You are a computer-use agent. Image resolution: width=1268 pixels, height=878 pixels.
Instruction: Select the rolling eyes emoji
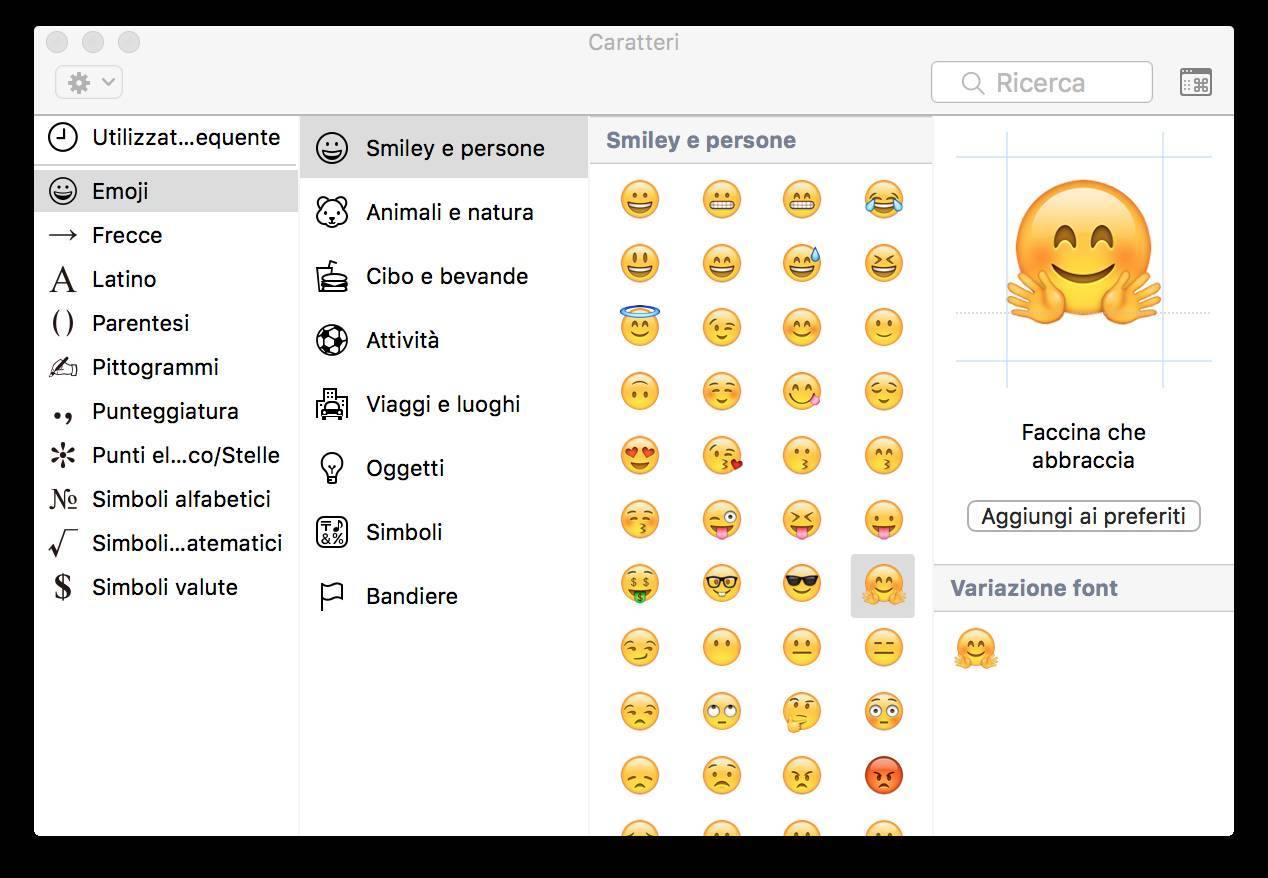tap(721, 711)
